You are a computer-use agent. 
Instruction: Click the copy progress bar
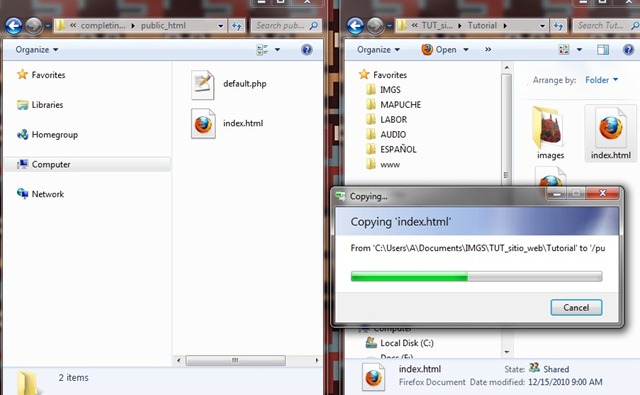[x=476, y=277]
